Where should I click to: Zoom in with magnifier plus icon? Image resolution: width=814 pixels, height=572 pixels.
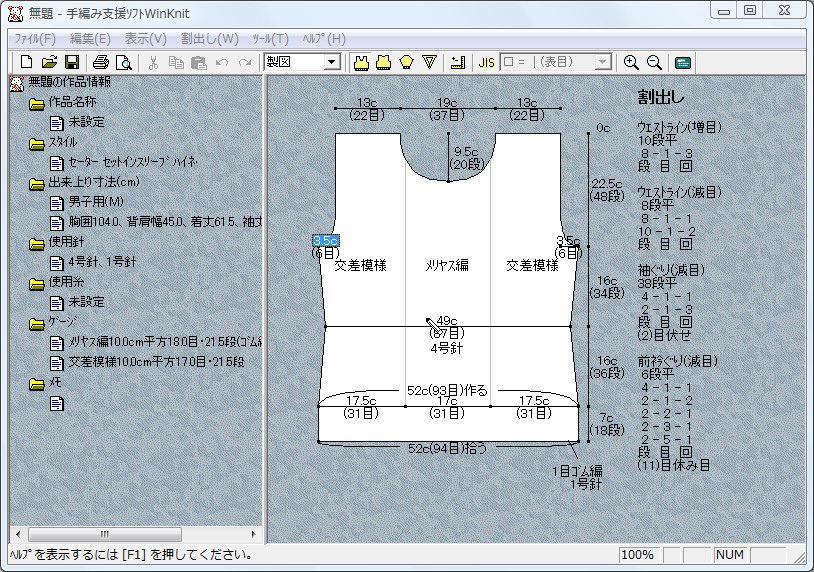(631, 62)
